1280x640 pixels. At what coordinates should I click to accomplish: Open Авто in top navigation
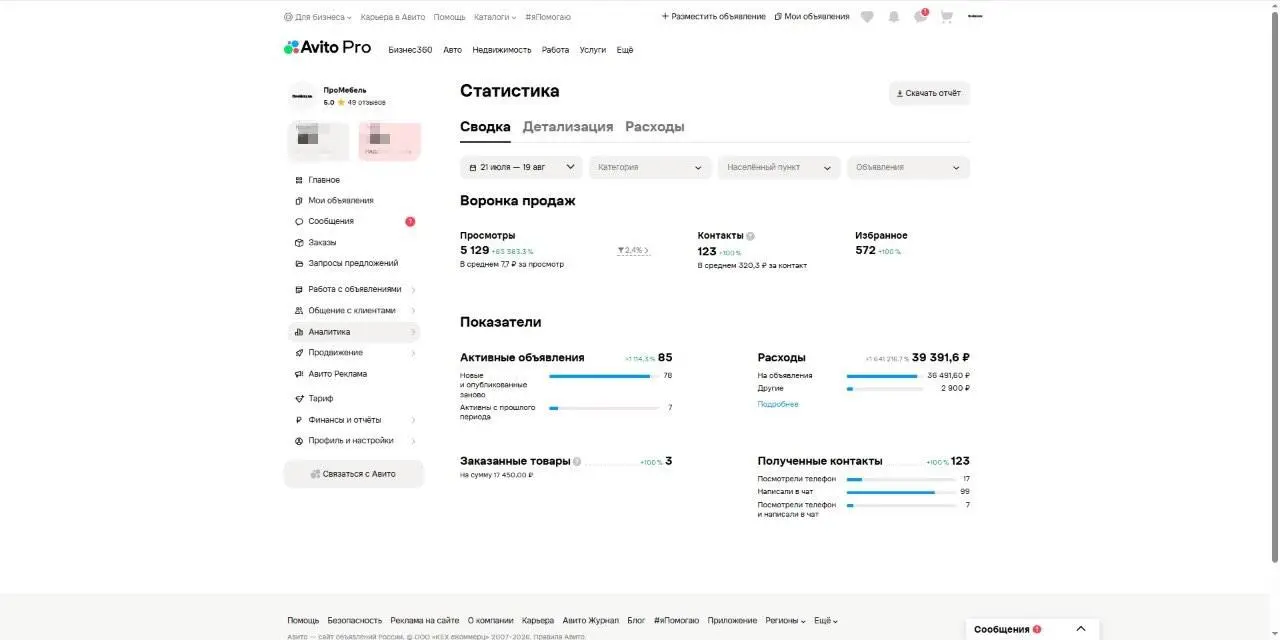tap(452, 50)
